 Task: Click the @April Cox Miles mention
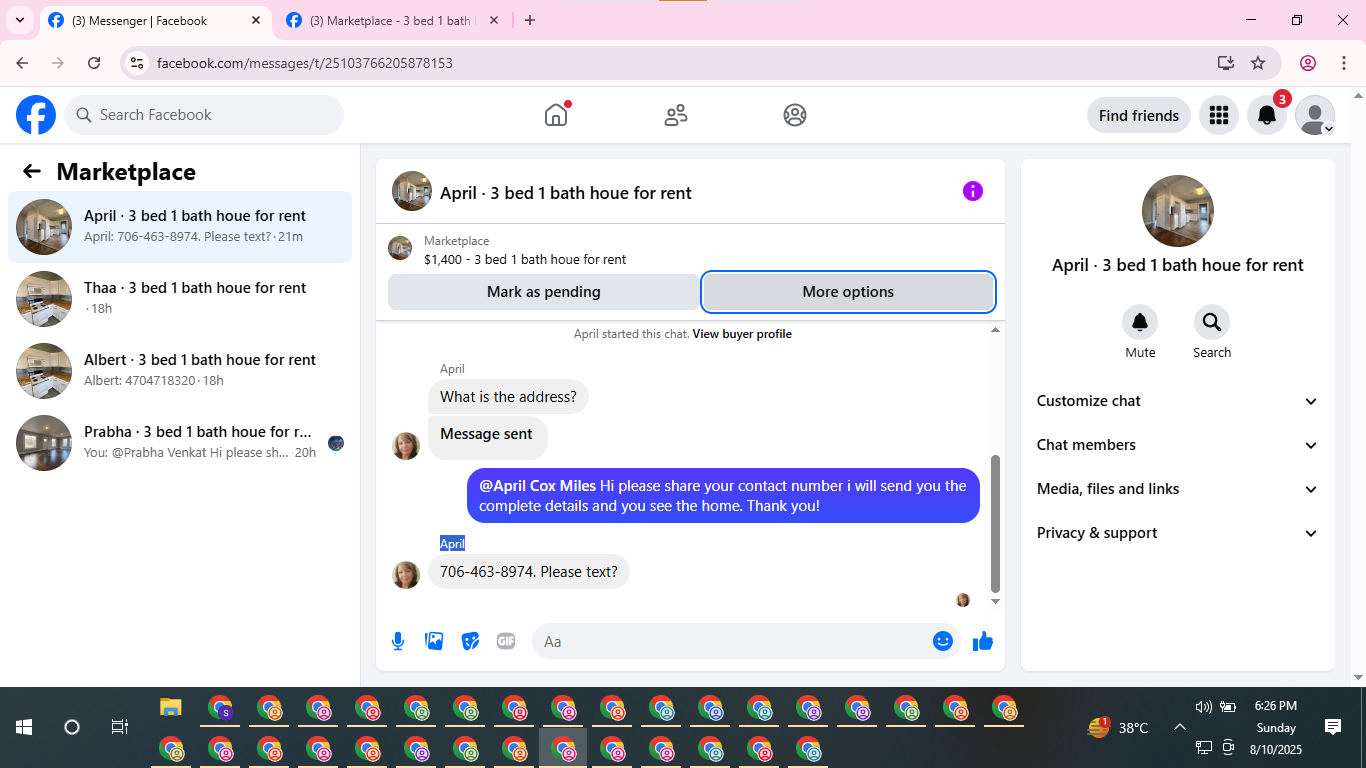(538, 486)
